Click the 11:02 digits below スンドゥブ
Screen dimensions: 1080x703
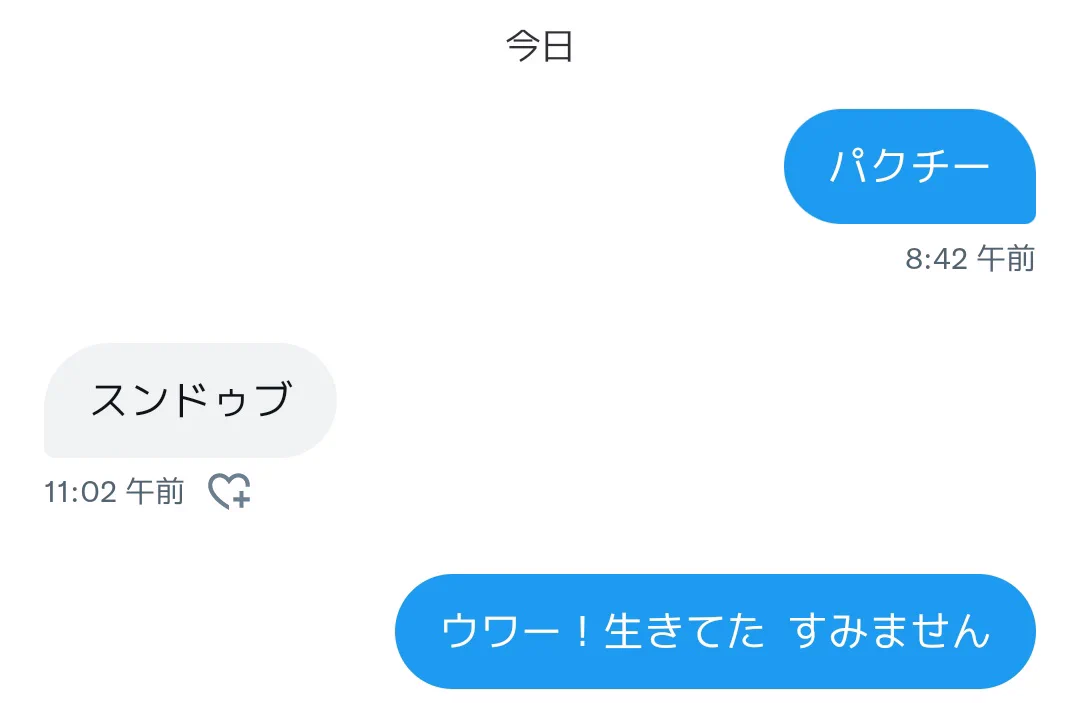click(81, 492)
